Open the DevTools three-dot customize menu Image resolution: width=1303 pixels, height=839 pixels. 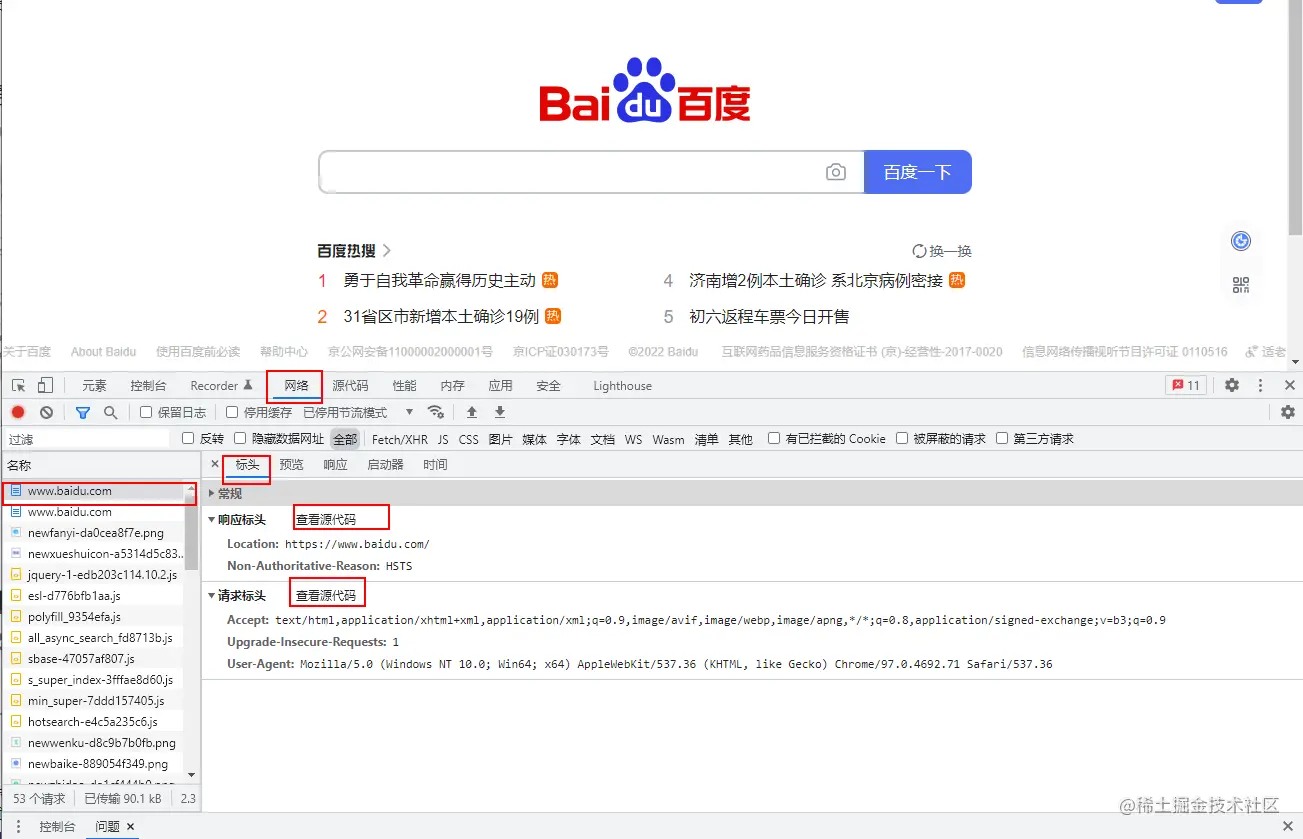1260,385
